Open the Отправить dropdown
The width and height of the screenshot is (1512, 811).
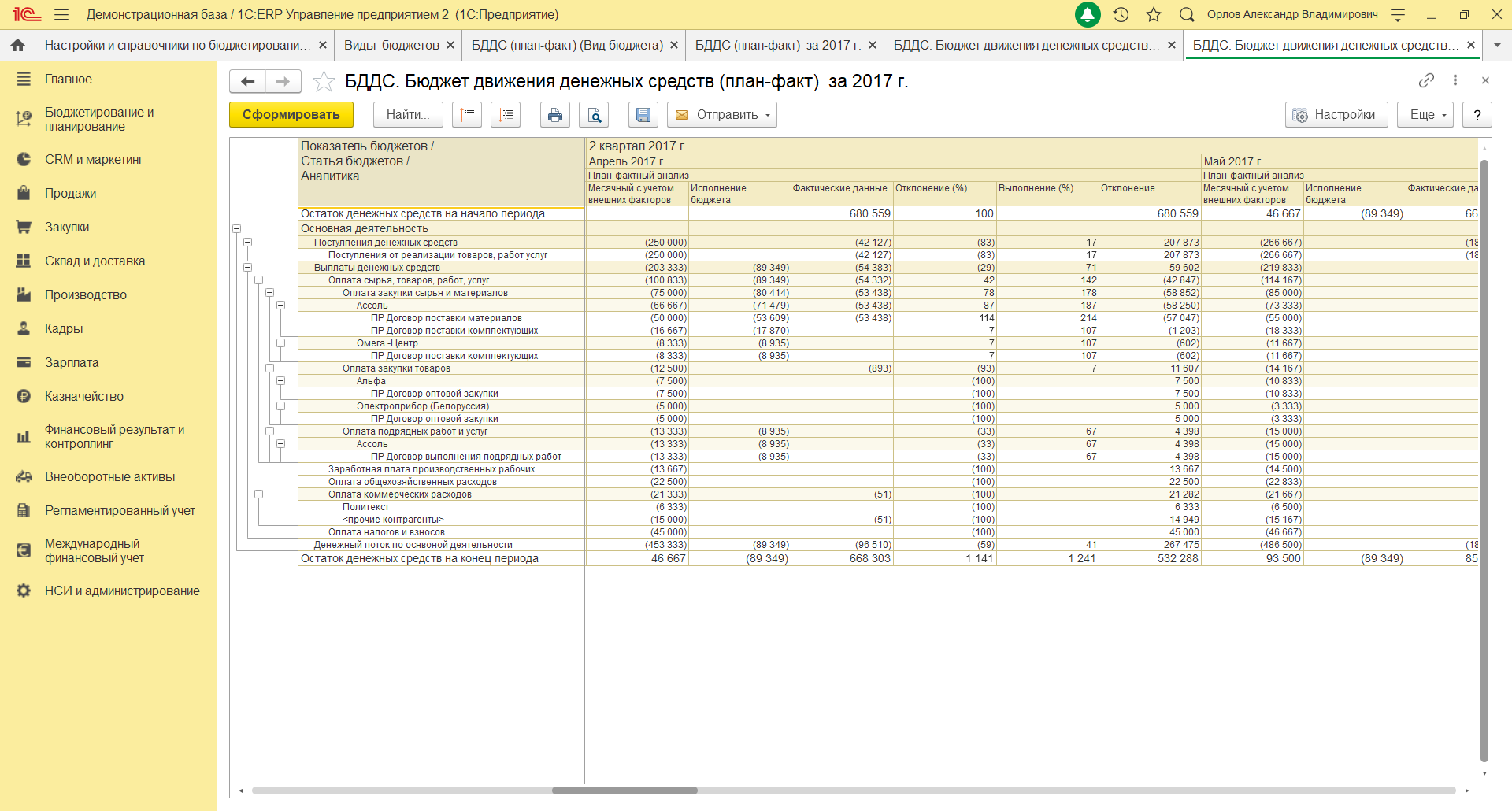[x=722, y=114]
